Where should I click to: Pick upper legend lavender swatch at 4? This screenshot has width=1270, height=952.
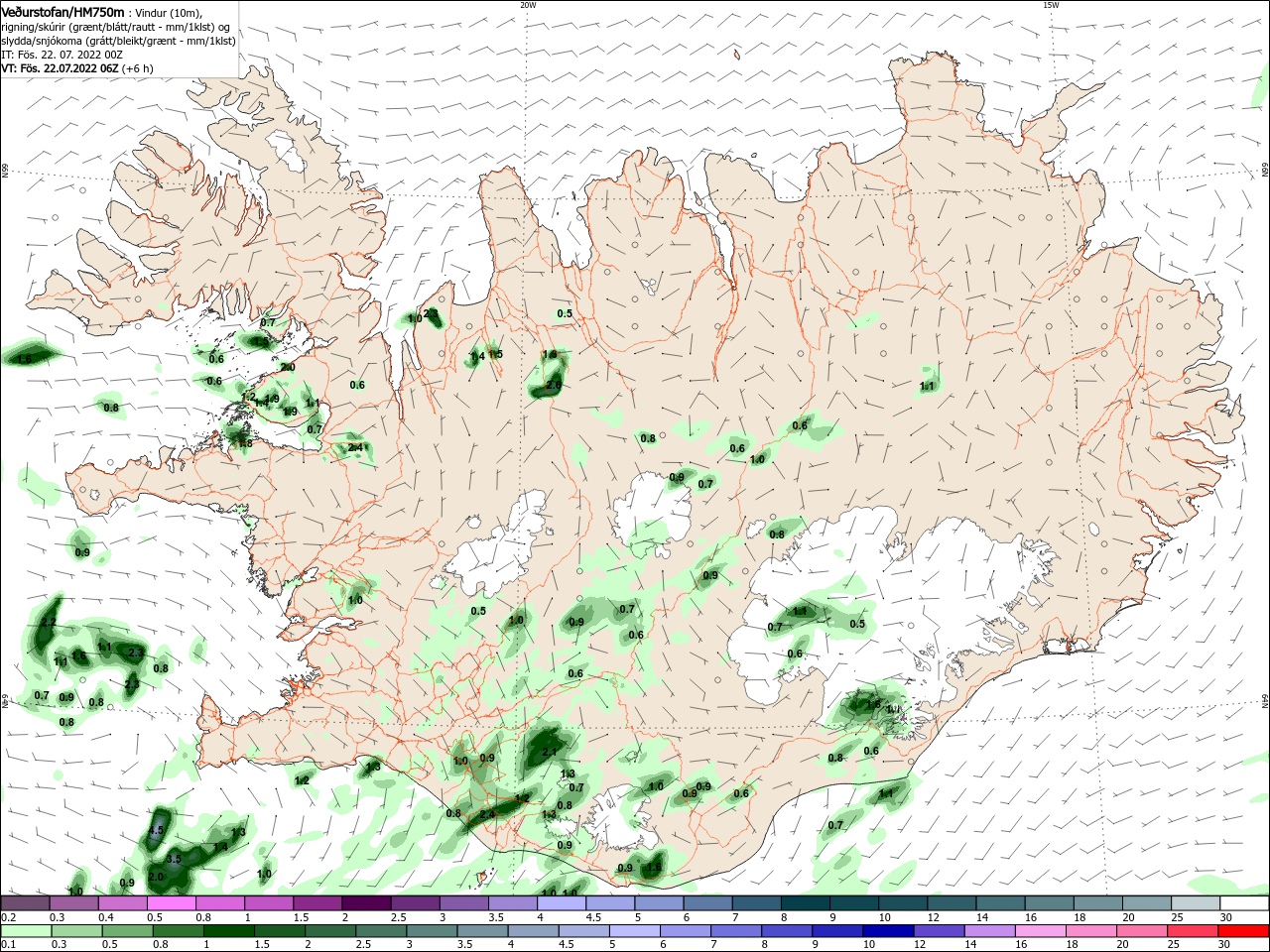click(x=560, y=902)
